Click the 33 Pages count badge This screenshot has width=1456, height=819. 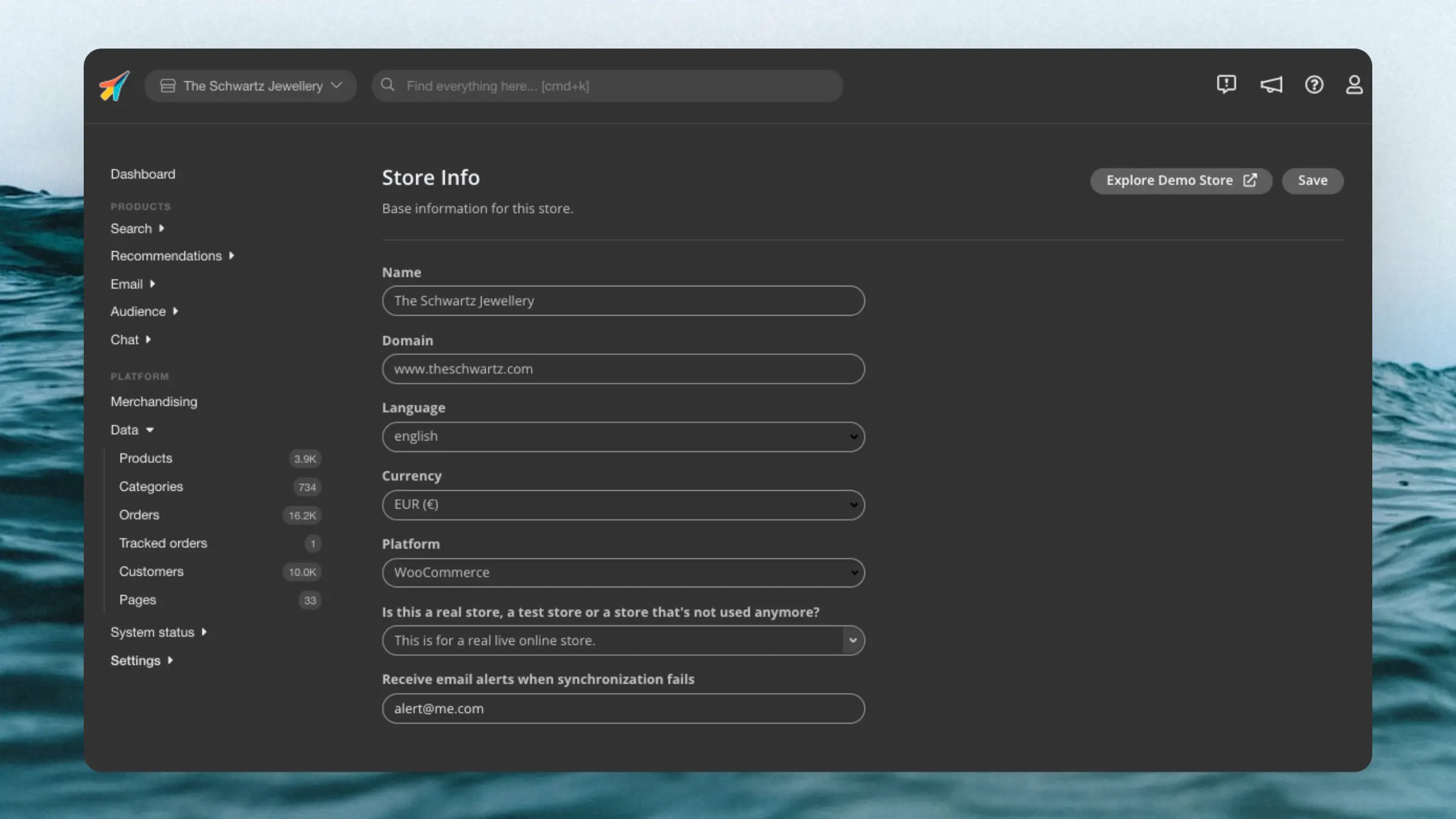pyautogui.click(x=310, y=601)
